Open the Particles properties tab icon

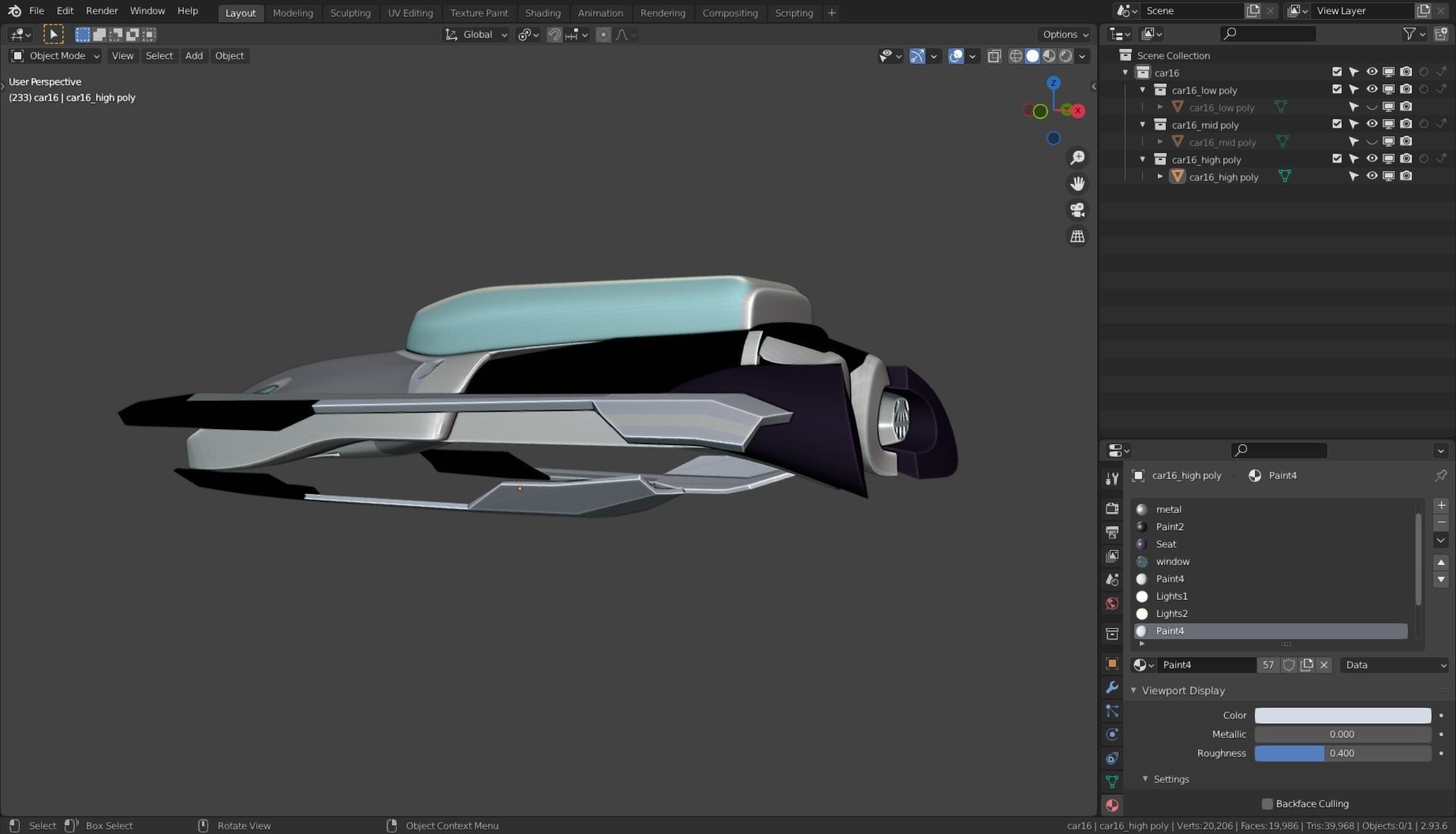click(x=1112, y=711)
